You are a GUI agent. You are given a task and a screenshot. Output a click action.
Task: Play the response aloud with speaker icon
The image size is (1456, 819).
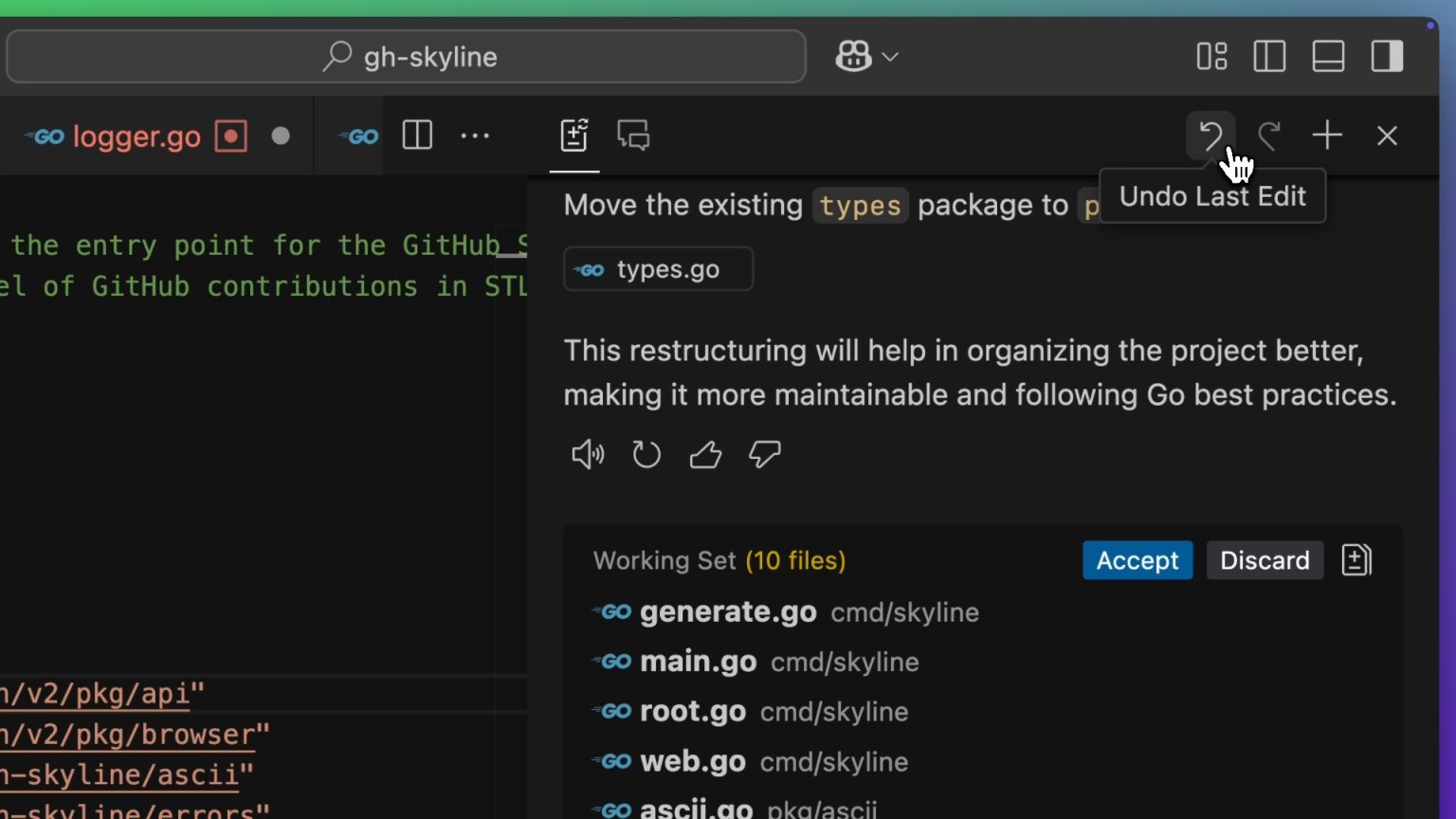588,454
